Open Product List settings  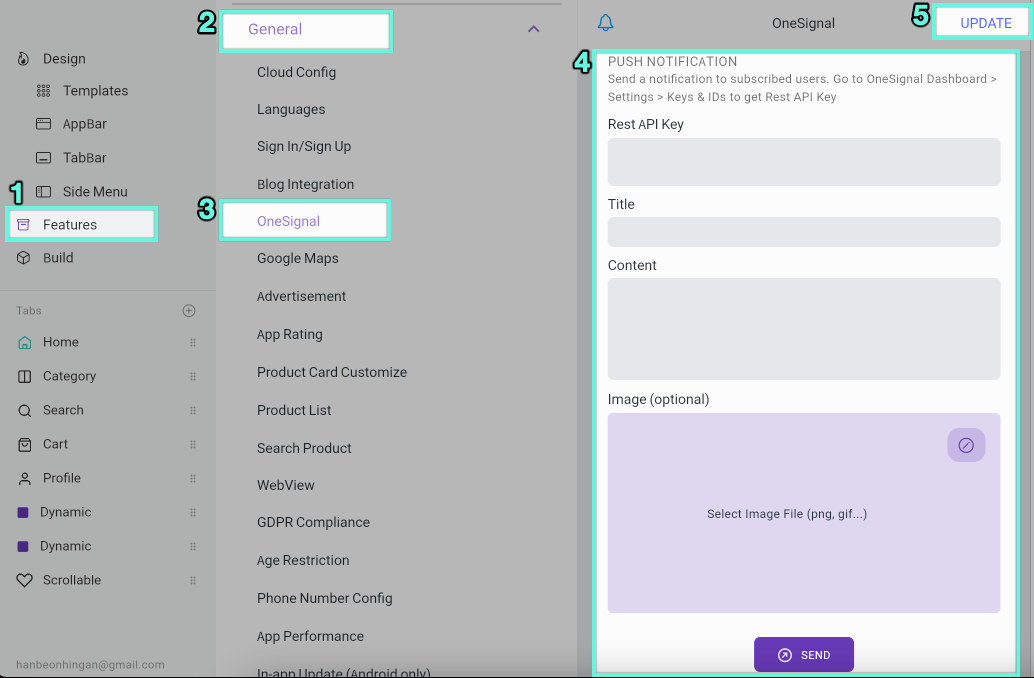(294, 410)
